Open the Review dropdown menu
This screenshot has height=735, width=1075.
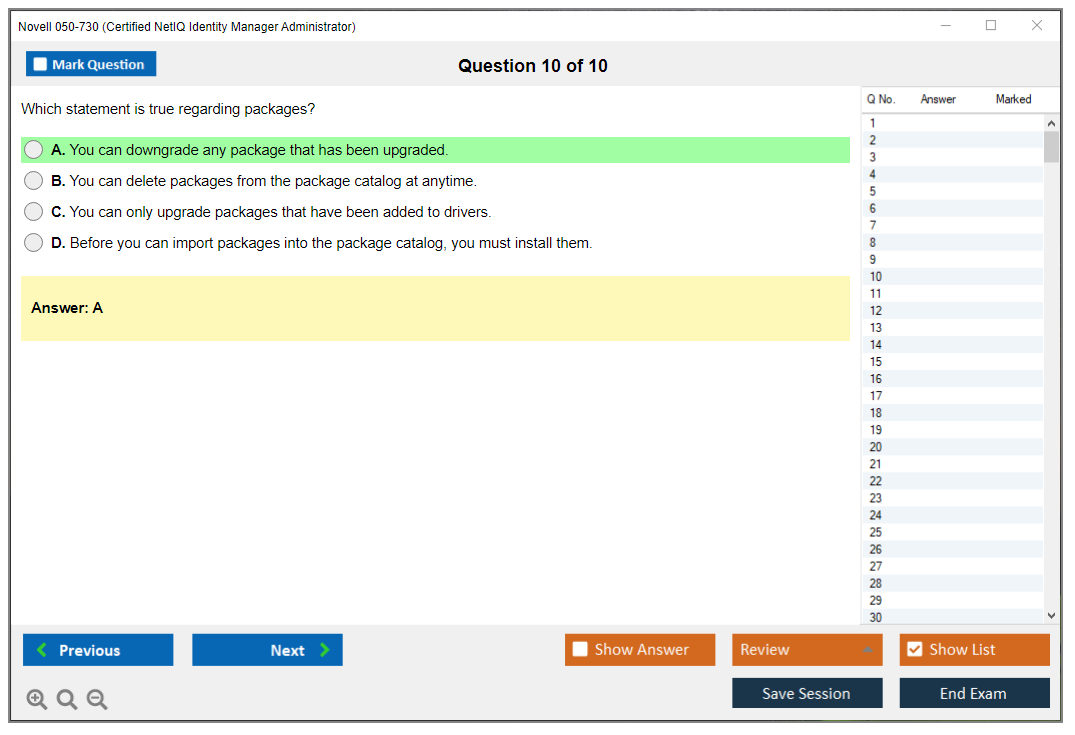[x=806, y=650]
